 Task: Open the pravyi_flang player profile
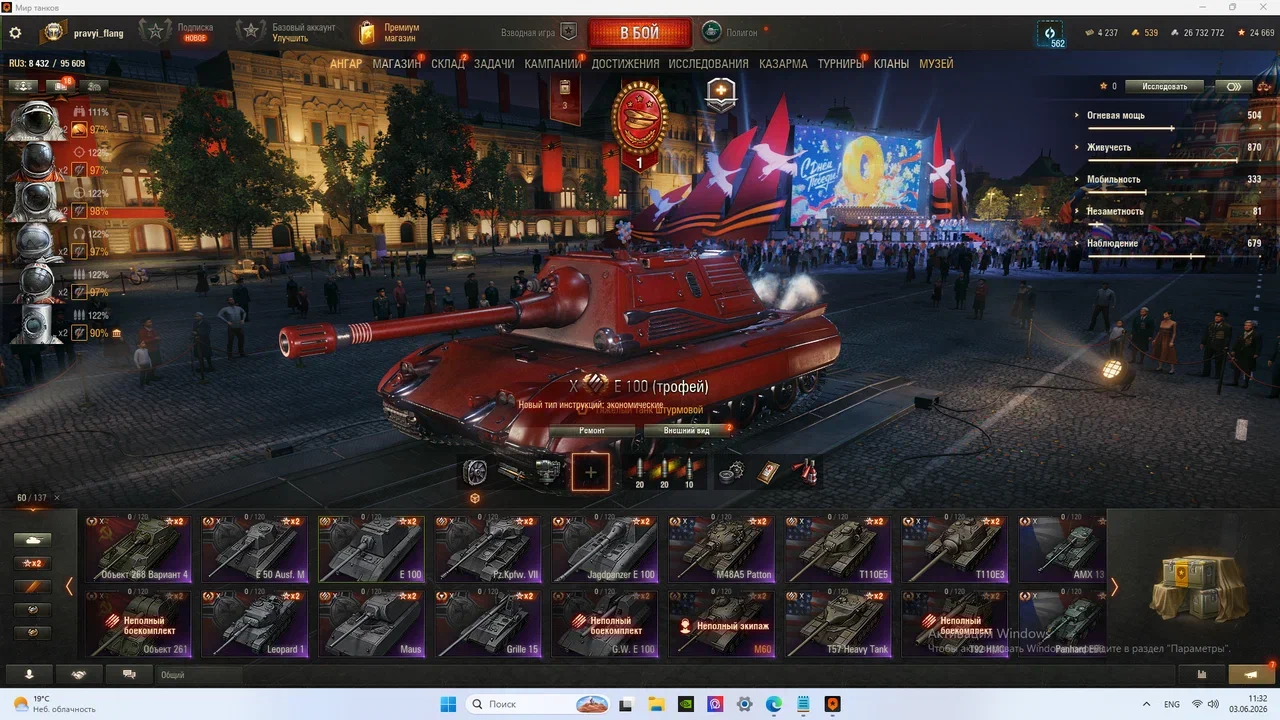[84, 33]
